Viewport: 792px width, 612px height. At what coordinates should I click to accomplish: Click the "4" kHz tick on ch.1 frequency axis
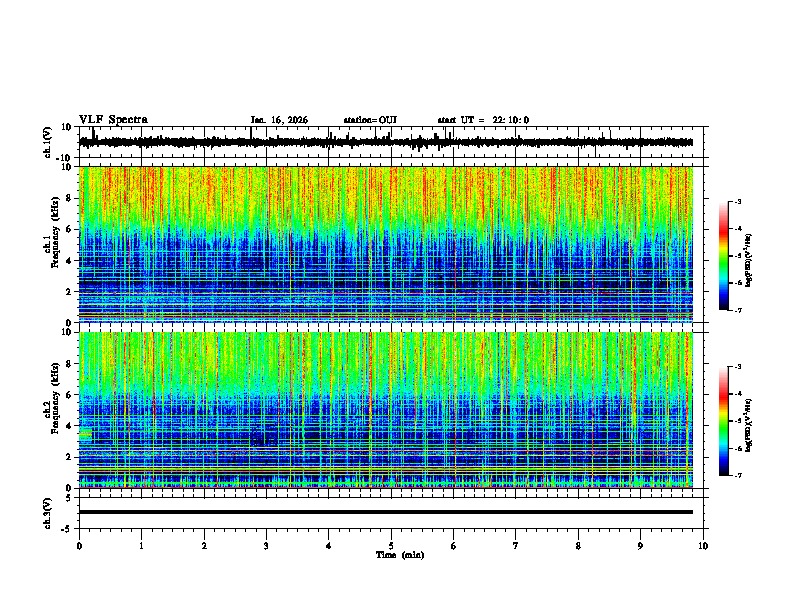click(x=69, y=261)
